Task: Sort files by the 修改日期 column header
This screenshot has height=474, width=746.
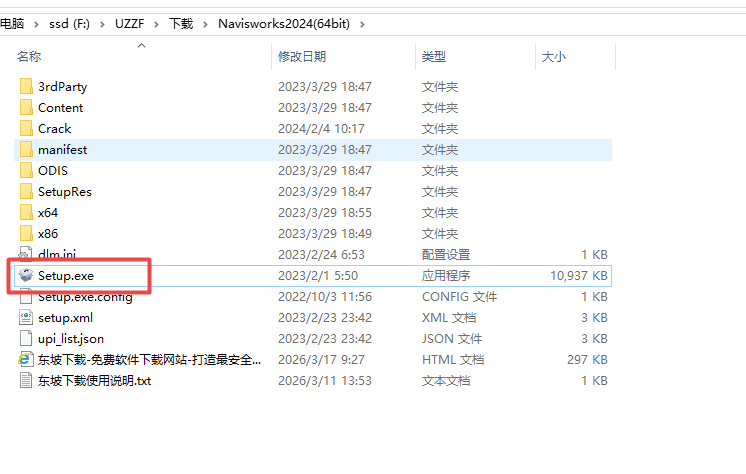Action: [x=302, y=57]
